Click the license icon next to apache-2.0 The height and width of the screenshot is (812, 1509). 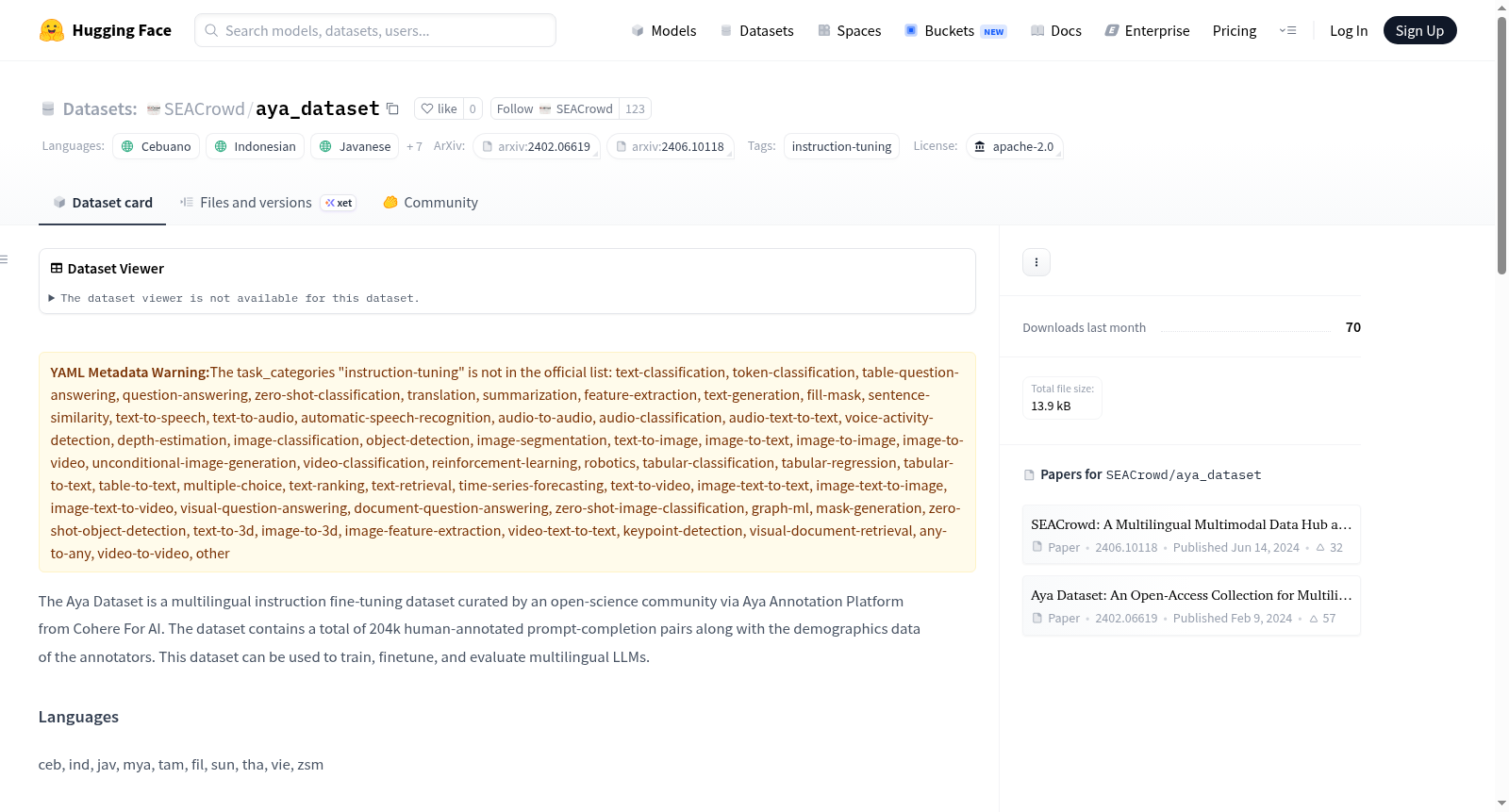[x=980, y=146]
